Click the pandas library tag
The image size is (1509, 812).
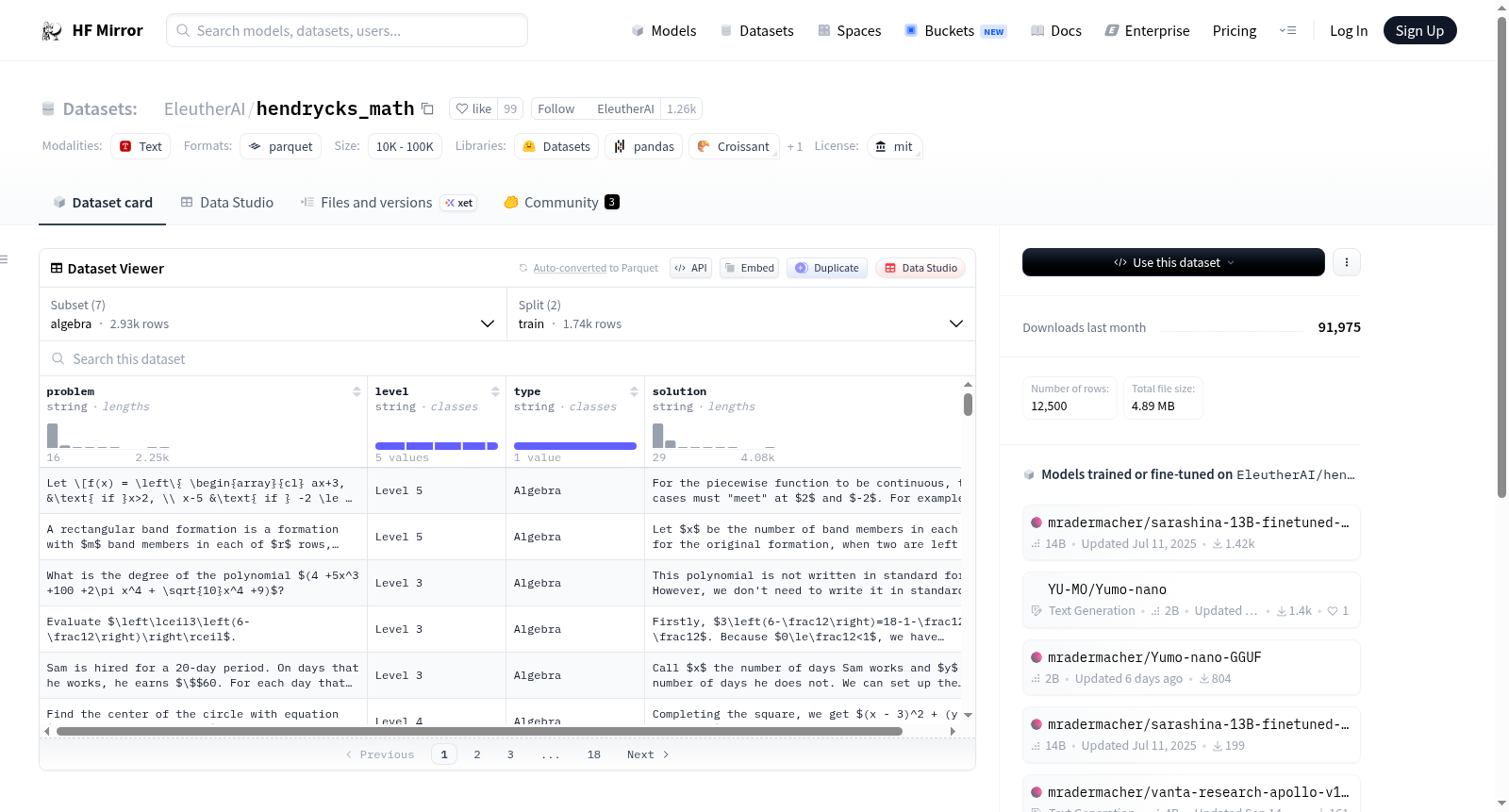(x=645, y=146)
